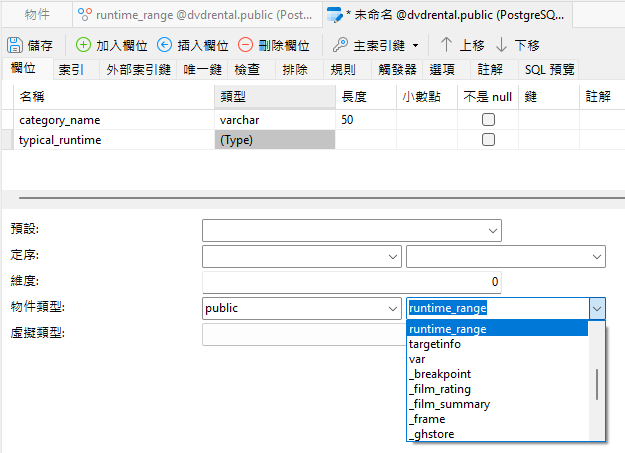Select _frame in the dropdown list
Image resolution: width=625 pixels, height=453 pixels.
pyautogui.click(x=497, y=419)
